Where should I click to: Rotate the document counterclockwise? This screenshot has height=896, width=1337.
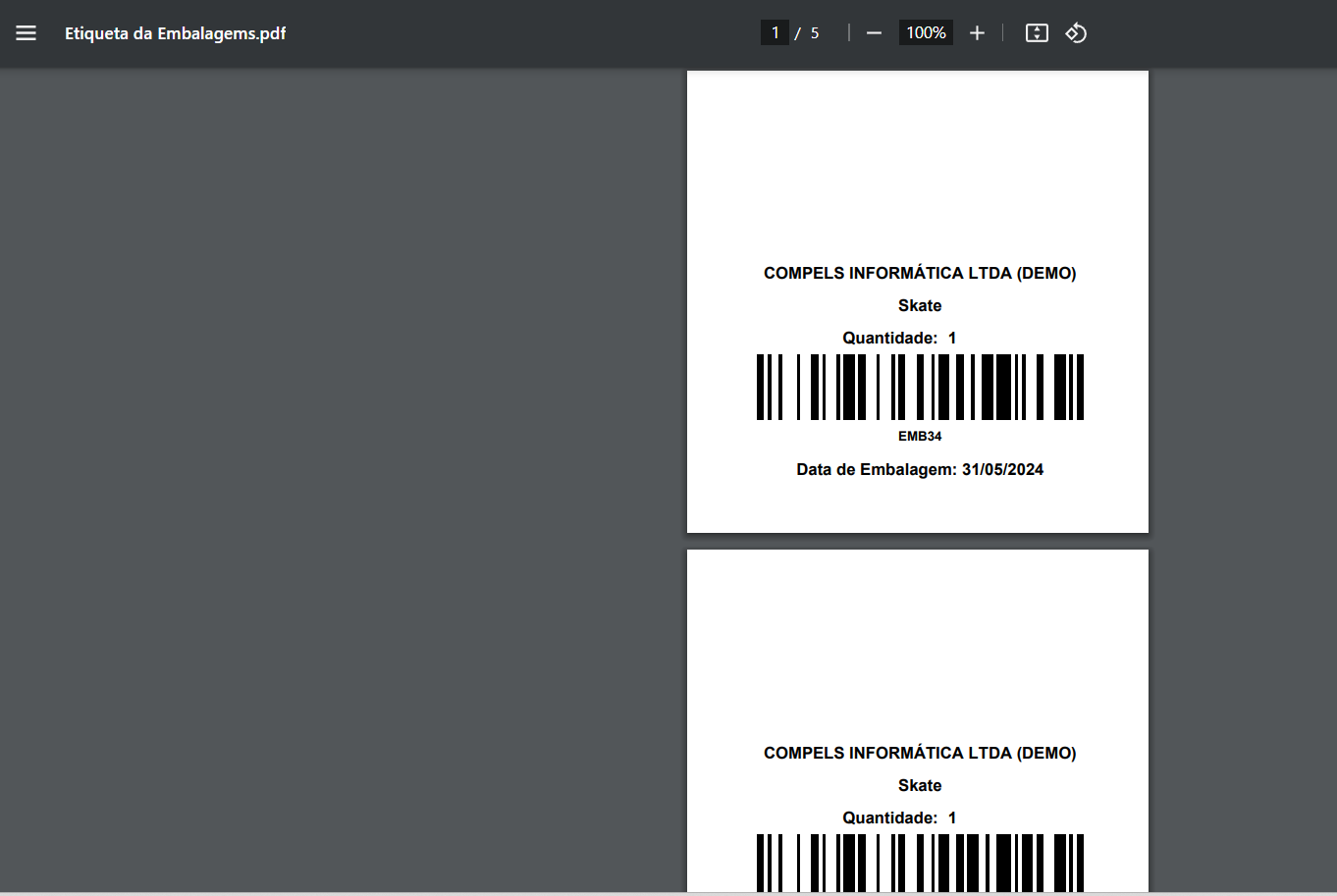click(1076, 33)
